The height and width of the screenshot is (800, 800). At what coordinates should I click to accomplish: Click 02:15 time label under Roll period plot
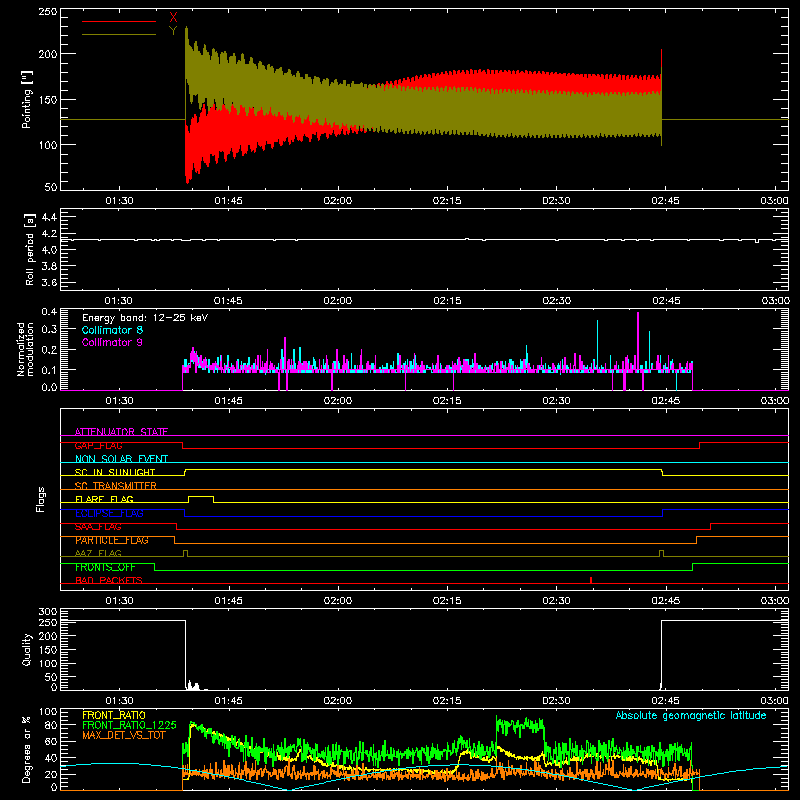tap(447, 301)
